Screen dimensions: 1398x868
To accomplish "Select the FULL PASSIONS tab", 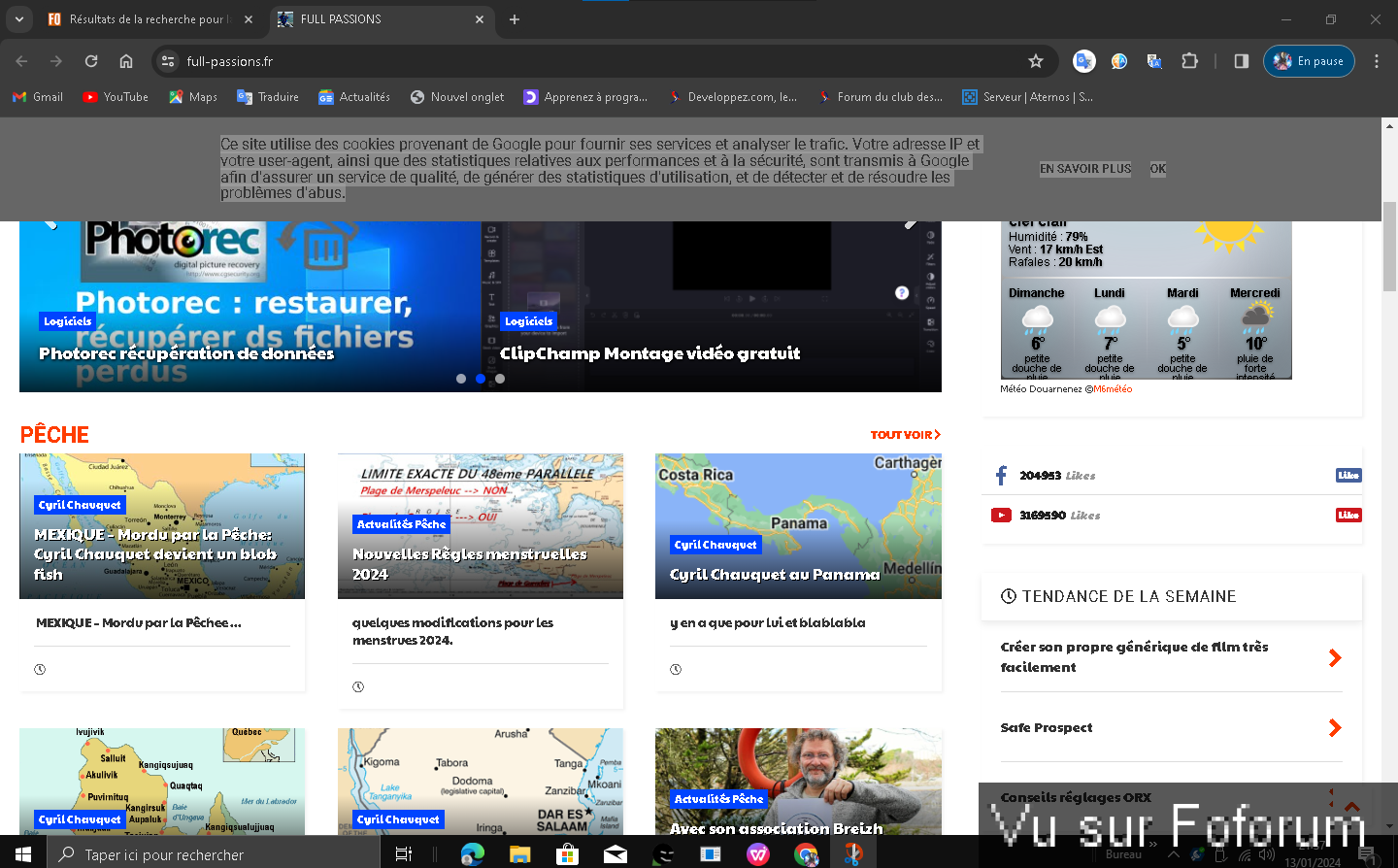I will pyautogui.click(x=381, y=19).
